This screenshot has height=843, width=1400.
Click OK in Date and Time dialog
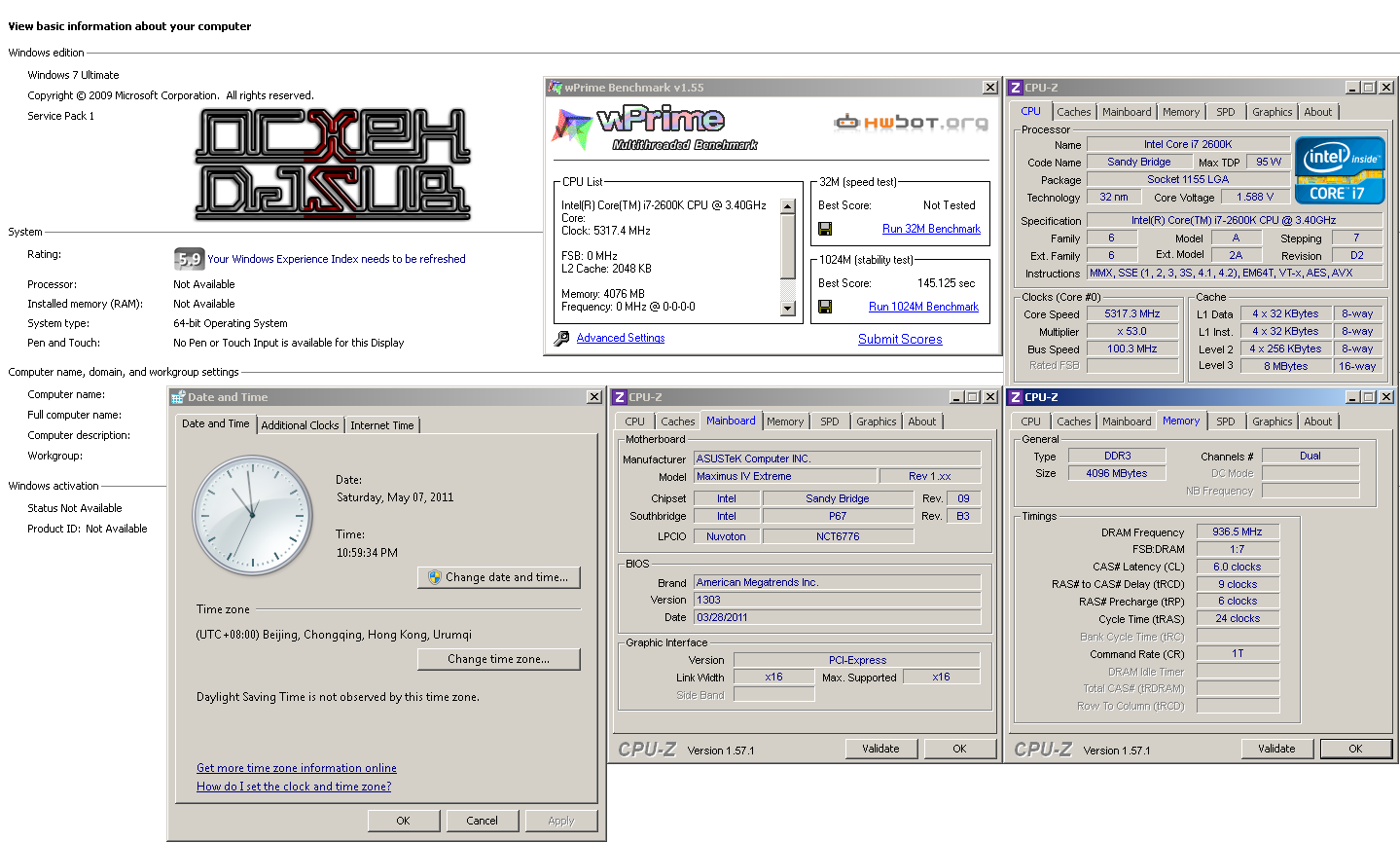(x=403, y=821)
